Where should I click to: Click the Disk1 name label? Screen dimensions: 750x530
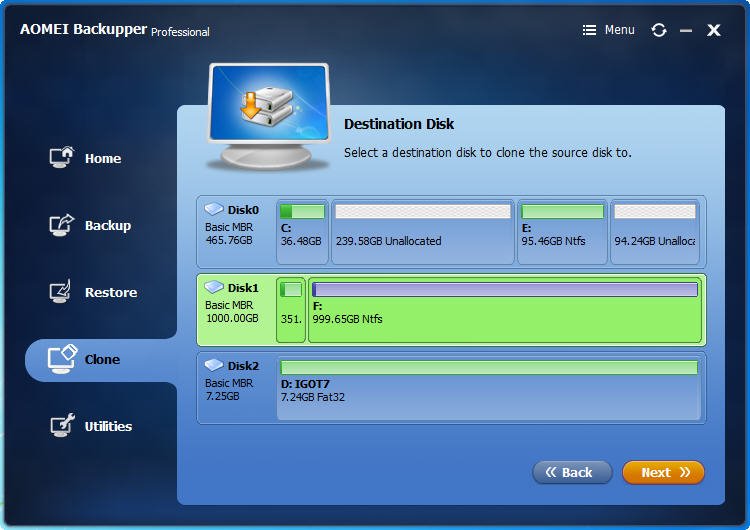click(x=243, y=288)
